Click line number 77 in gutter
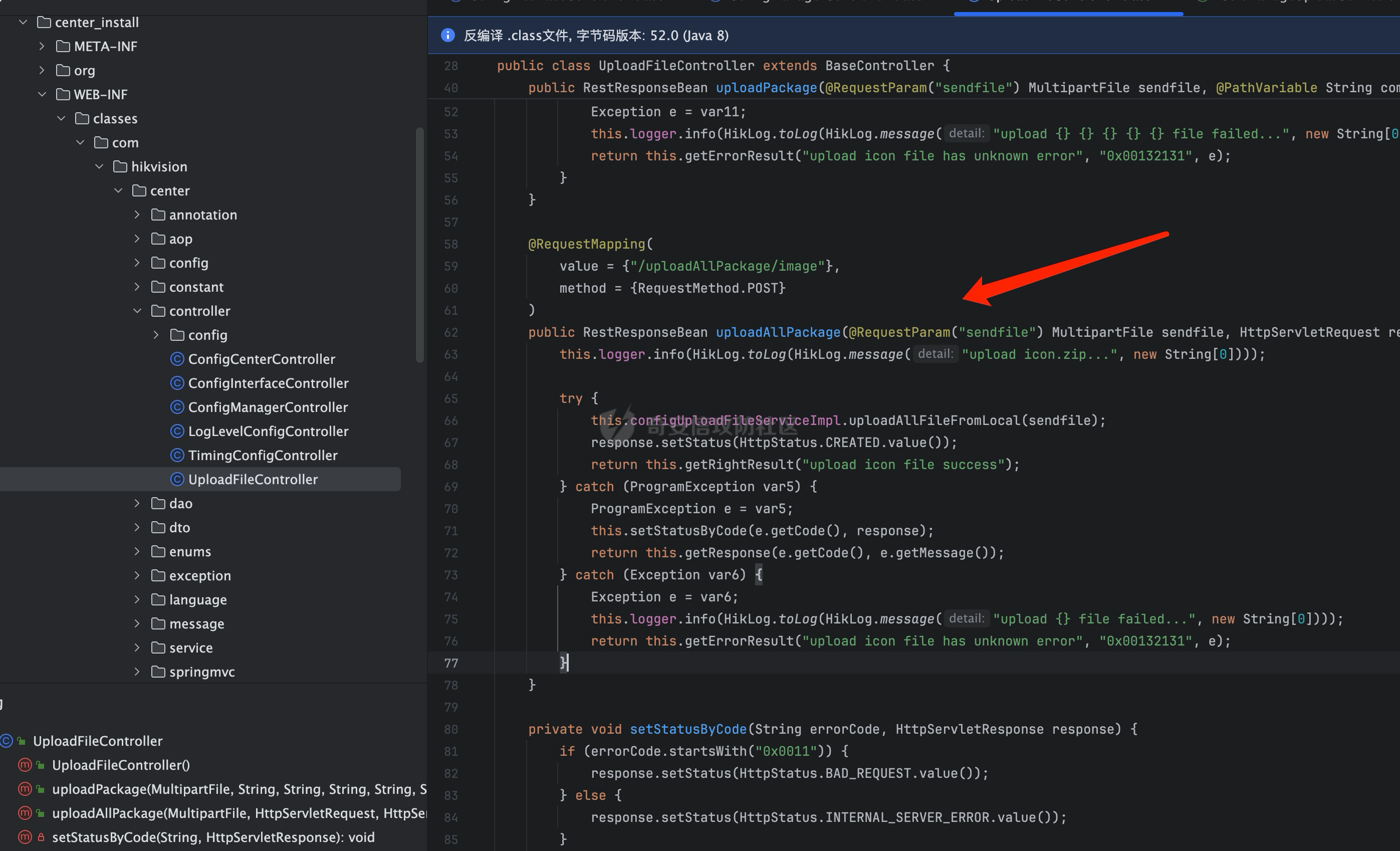This screenshot has height=851, width=1400. pos(451,663)
